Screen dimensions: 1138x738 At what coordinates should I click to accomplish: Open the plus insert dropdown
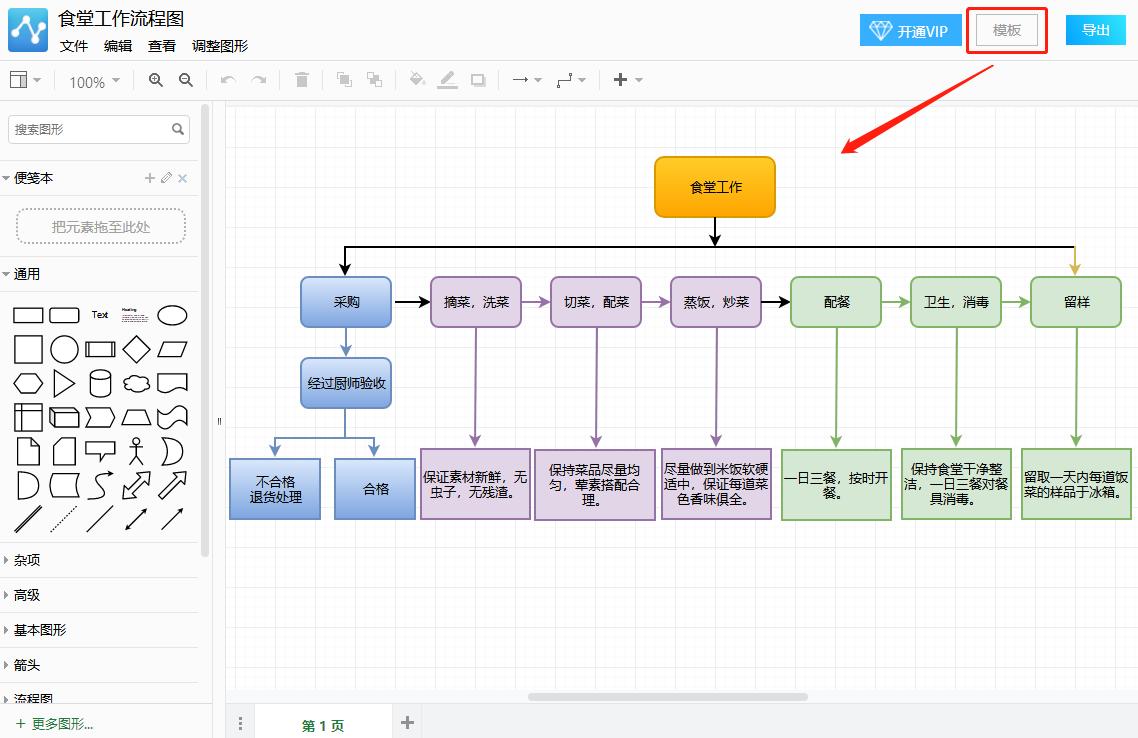(628, 80)
